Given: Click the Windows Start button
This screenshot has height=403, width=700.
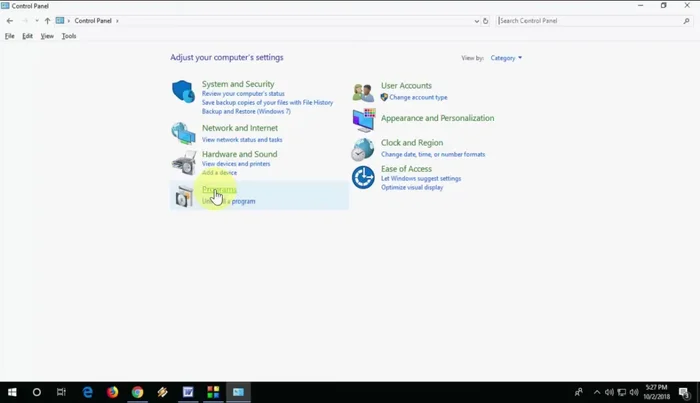Looking at the screenshot, I should 13,392.
